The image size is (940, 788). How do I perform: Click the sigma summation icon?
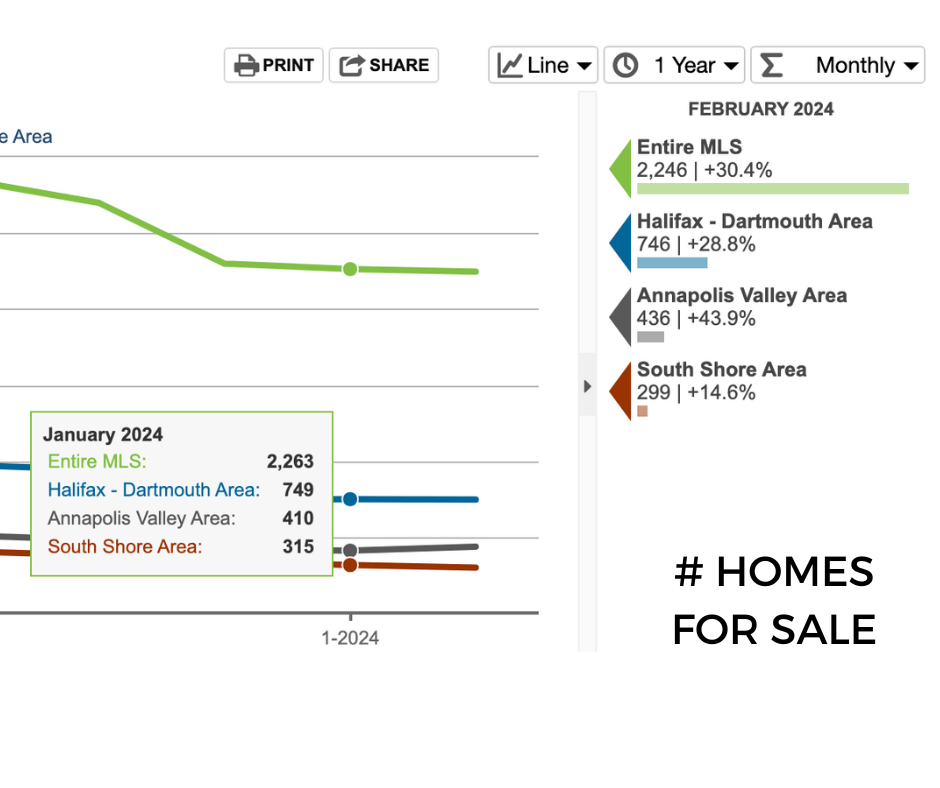(772, 65)
